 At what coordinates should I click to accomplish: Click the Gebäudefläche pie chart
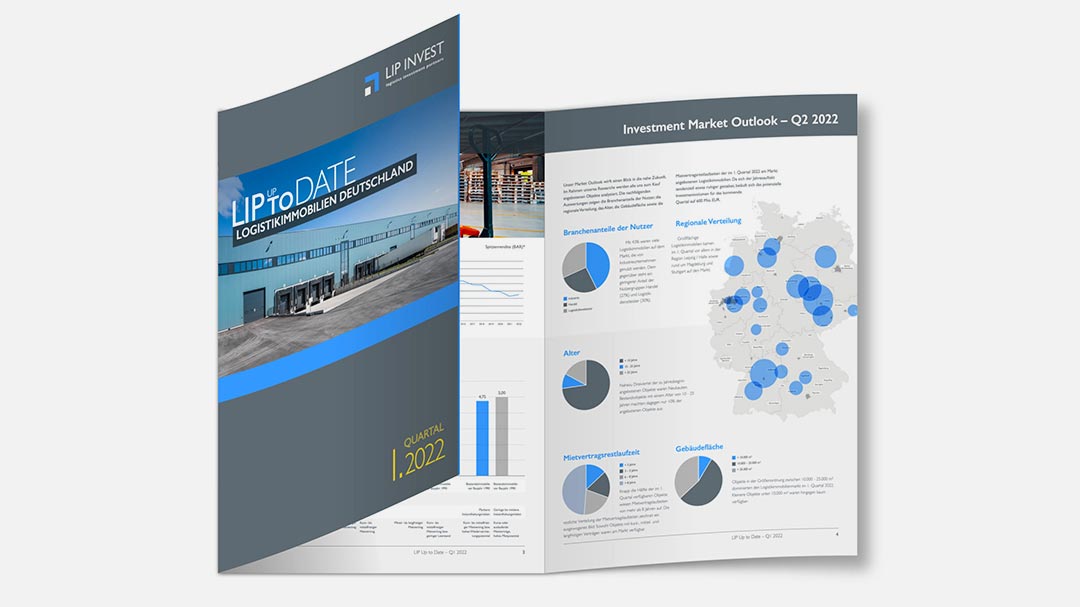tap(698, 481)
